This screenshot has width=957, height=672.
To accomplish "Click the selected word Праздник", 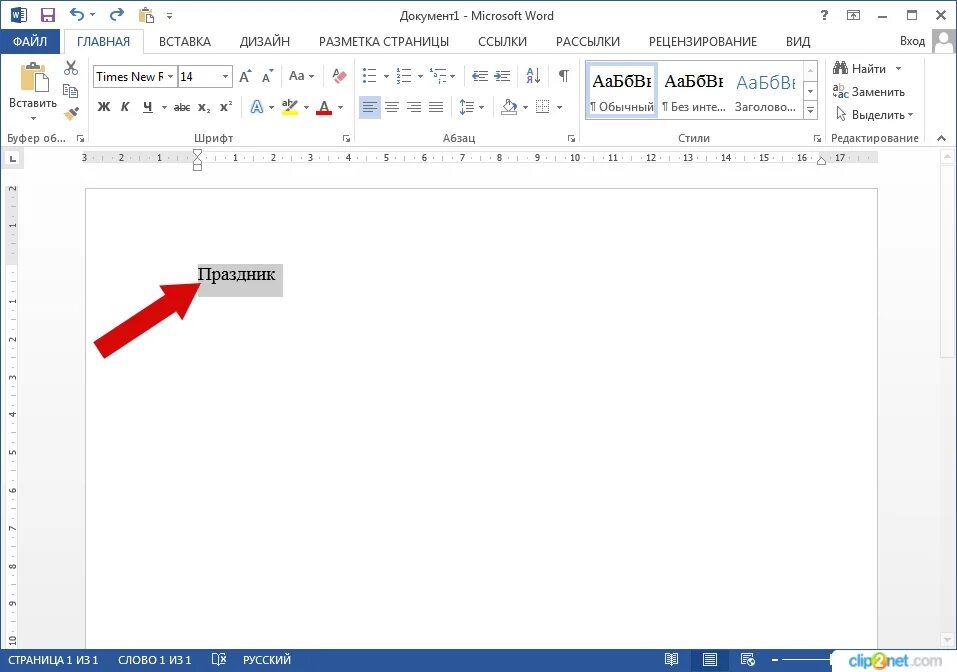I will tap(236, 274).
